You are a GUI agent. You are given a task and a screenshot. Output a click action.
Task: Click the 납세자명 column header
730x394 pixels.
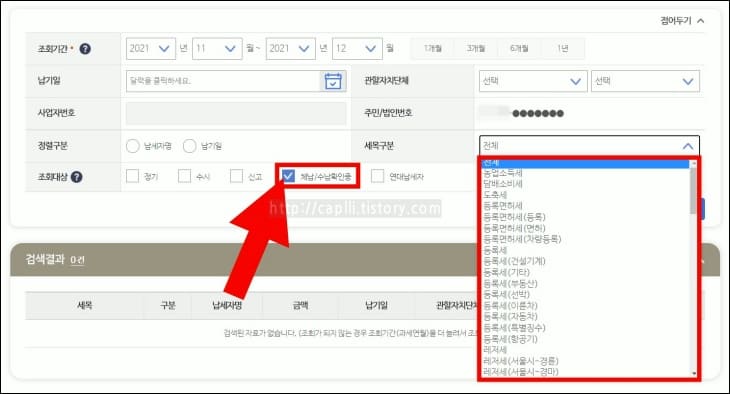[227, 306]
